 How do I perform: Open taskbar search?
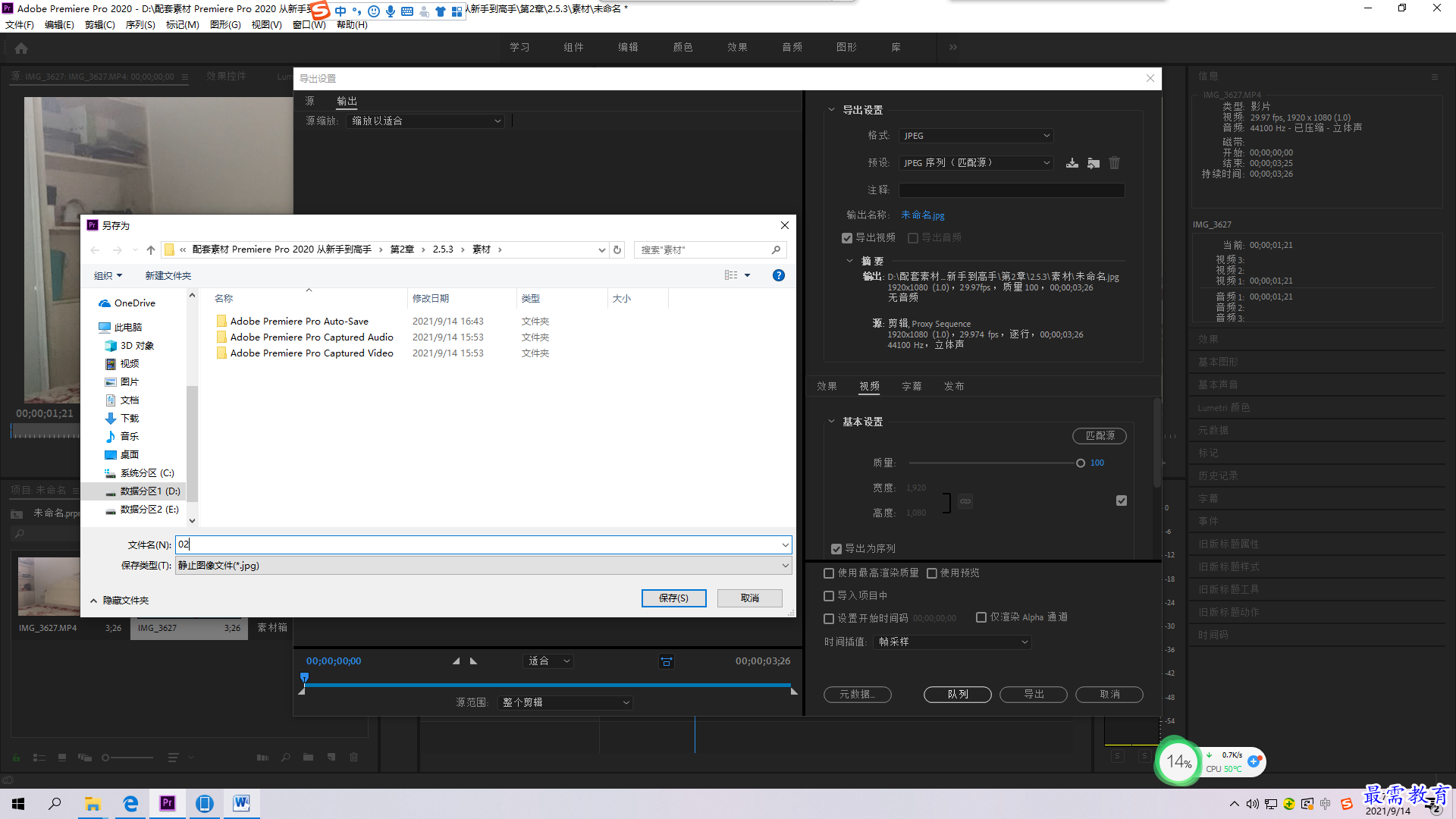pyautogui.click(x=55, y=803)
